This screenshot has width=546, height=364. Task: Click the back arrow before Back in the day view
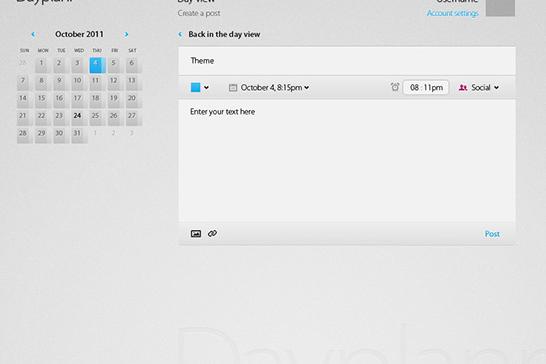click(x=180, y=34)
